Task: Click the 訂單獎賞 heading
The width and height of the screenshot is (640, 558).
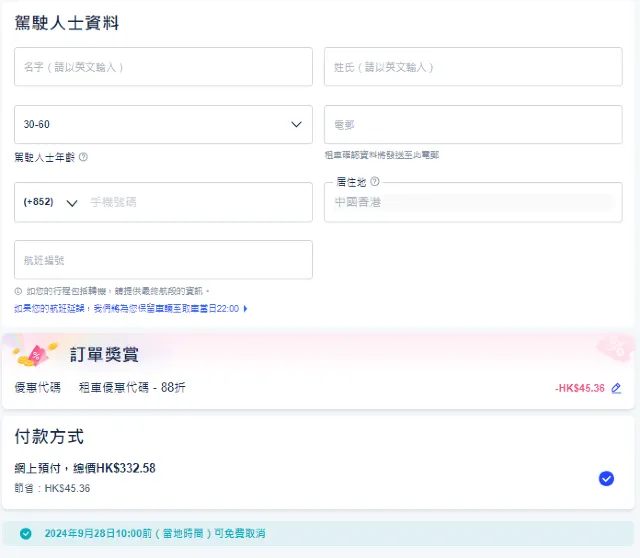Action: [x=104, y=354]
